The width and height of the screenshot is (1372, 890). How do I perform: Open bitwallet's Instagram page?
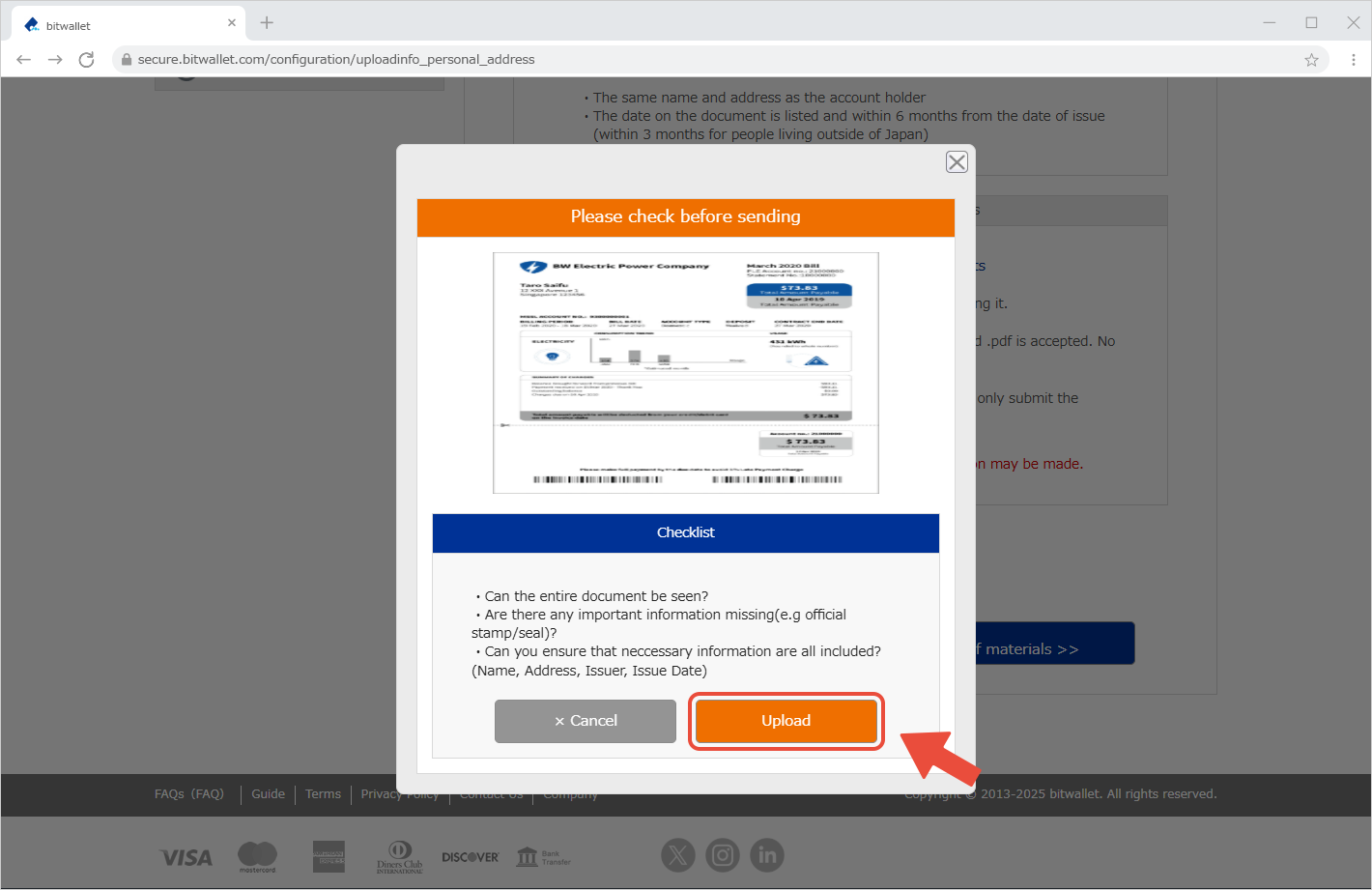pos(722,855)
